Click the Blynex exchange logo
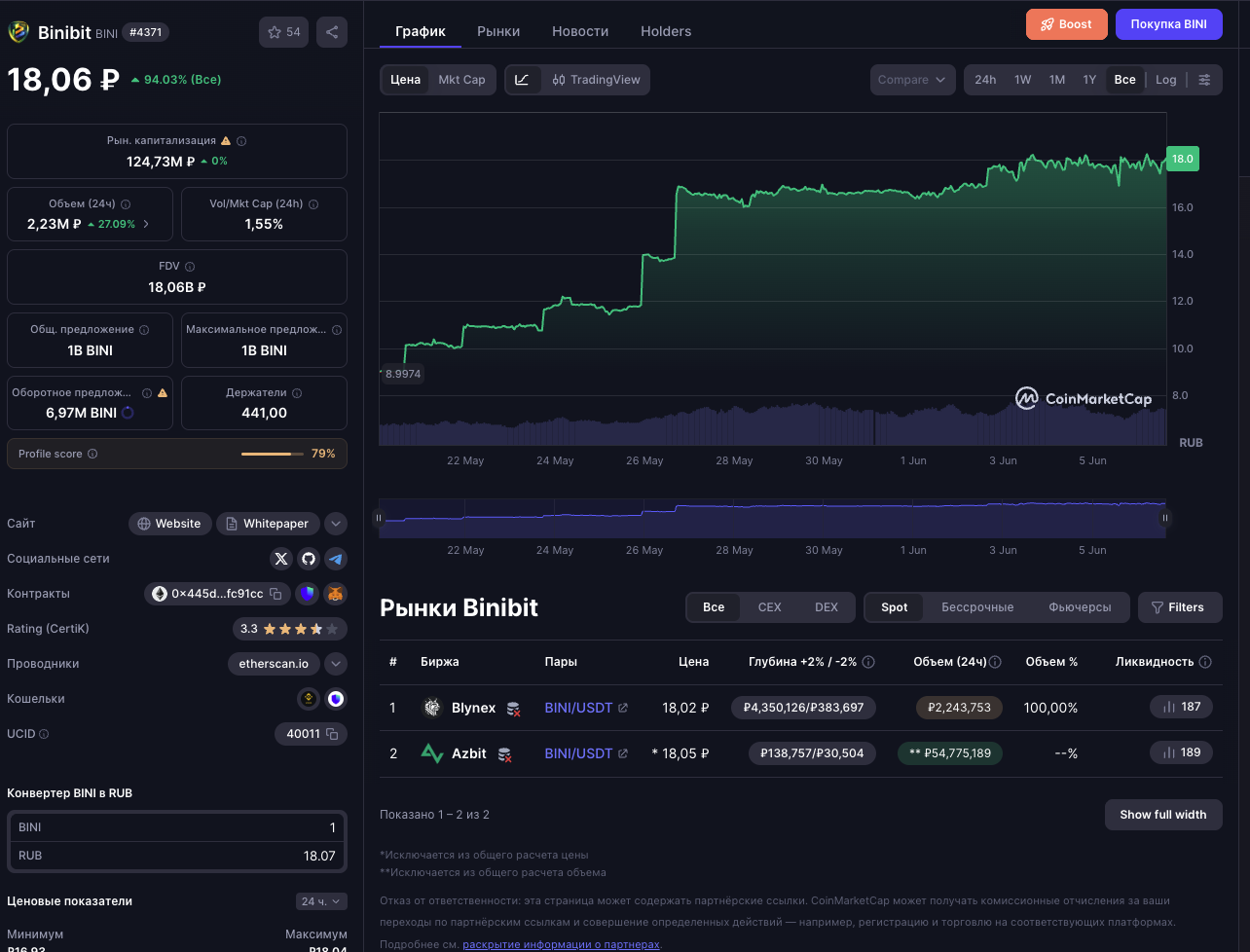The height and width of the screenshot is (952, 1250). point(432,708)
